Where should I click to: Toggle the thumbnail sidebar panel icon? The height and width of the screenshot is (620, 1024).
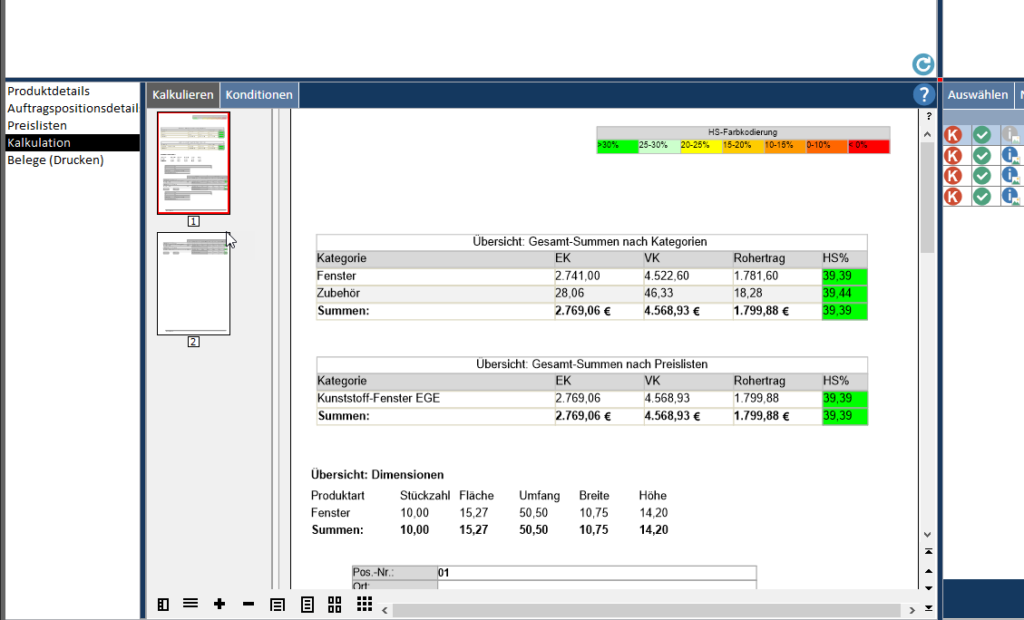(163, 604)
